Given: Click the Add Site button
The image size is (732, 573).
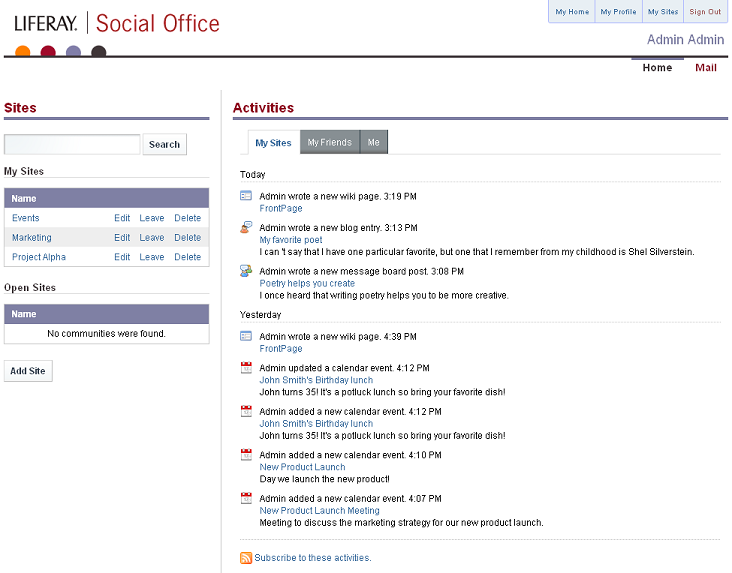Looking at the screenshot, I should coord(28,371).
